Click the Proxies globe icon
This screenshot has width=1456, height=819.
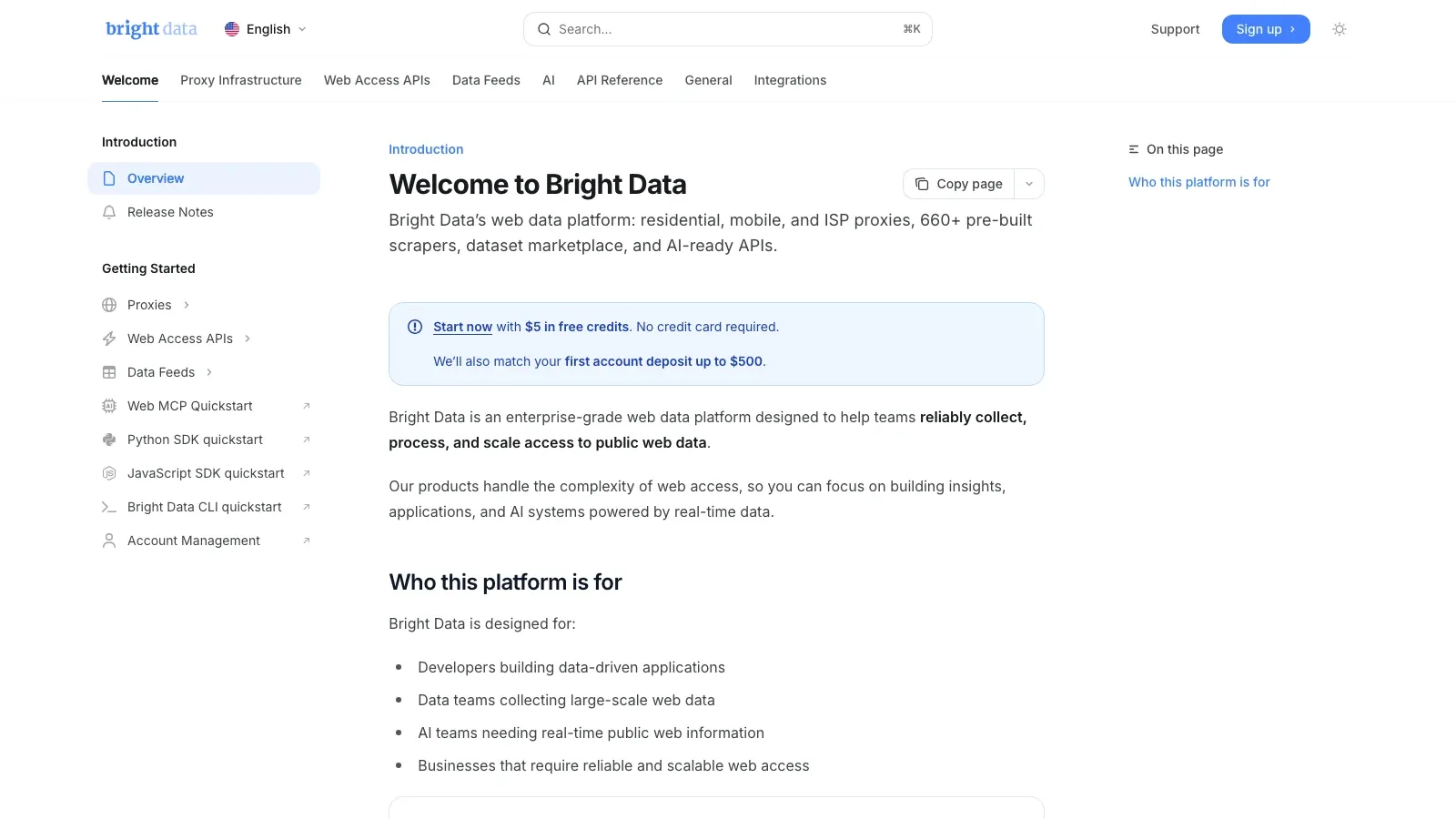pyautogui.click(x=109, y=305)
